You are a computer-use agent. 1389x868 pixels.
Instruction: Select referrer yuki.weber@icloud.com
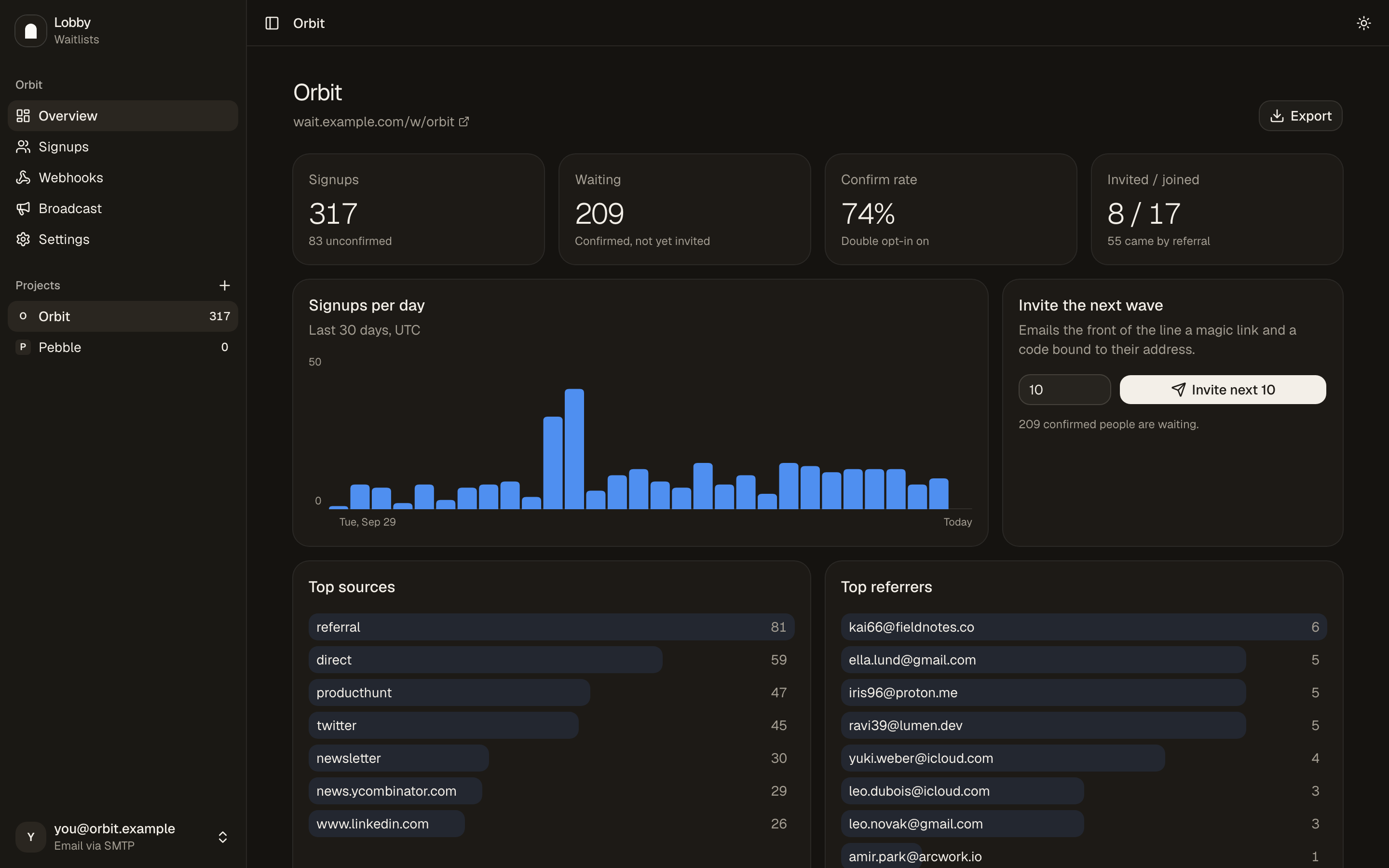tap(1084, 758)
